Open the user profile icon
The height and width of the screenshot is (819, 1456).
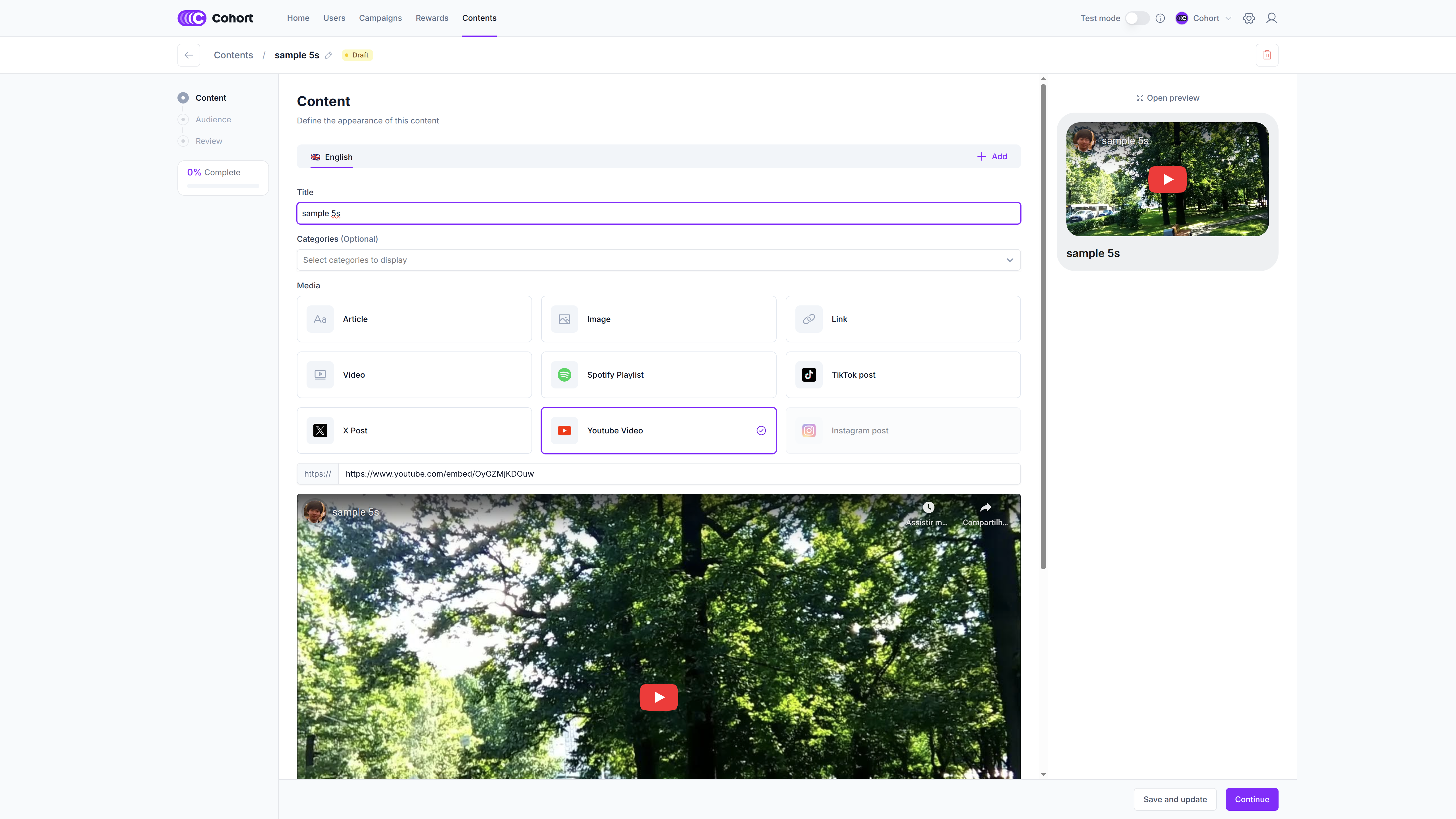point(1271,18)
